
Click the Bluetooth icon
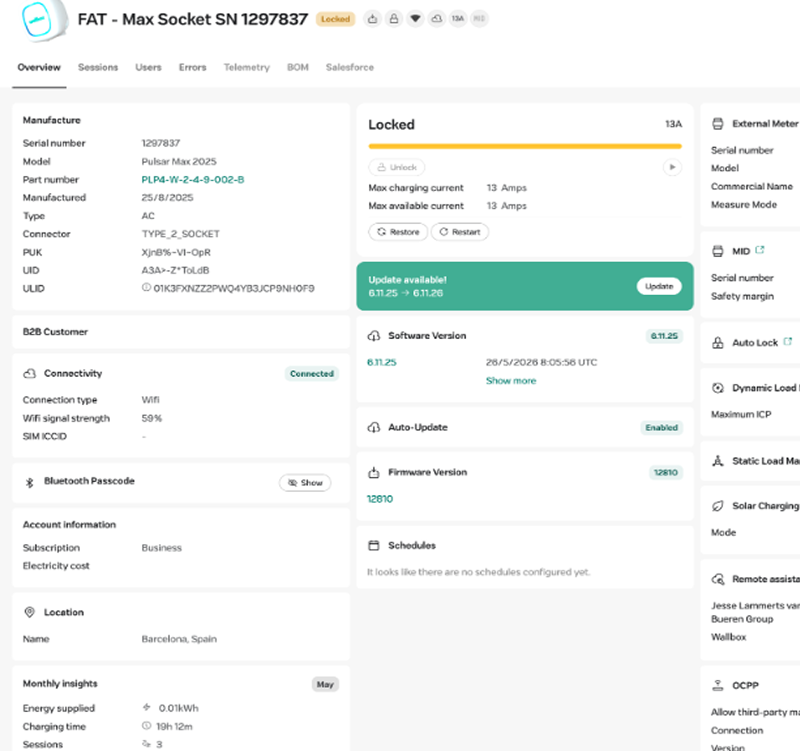click(x=30, y=483)
